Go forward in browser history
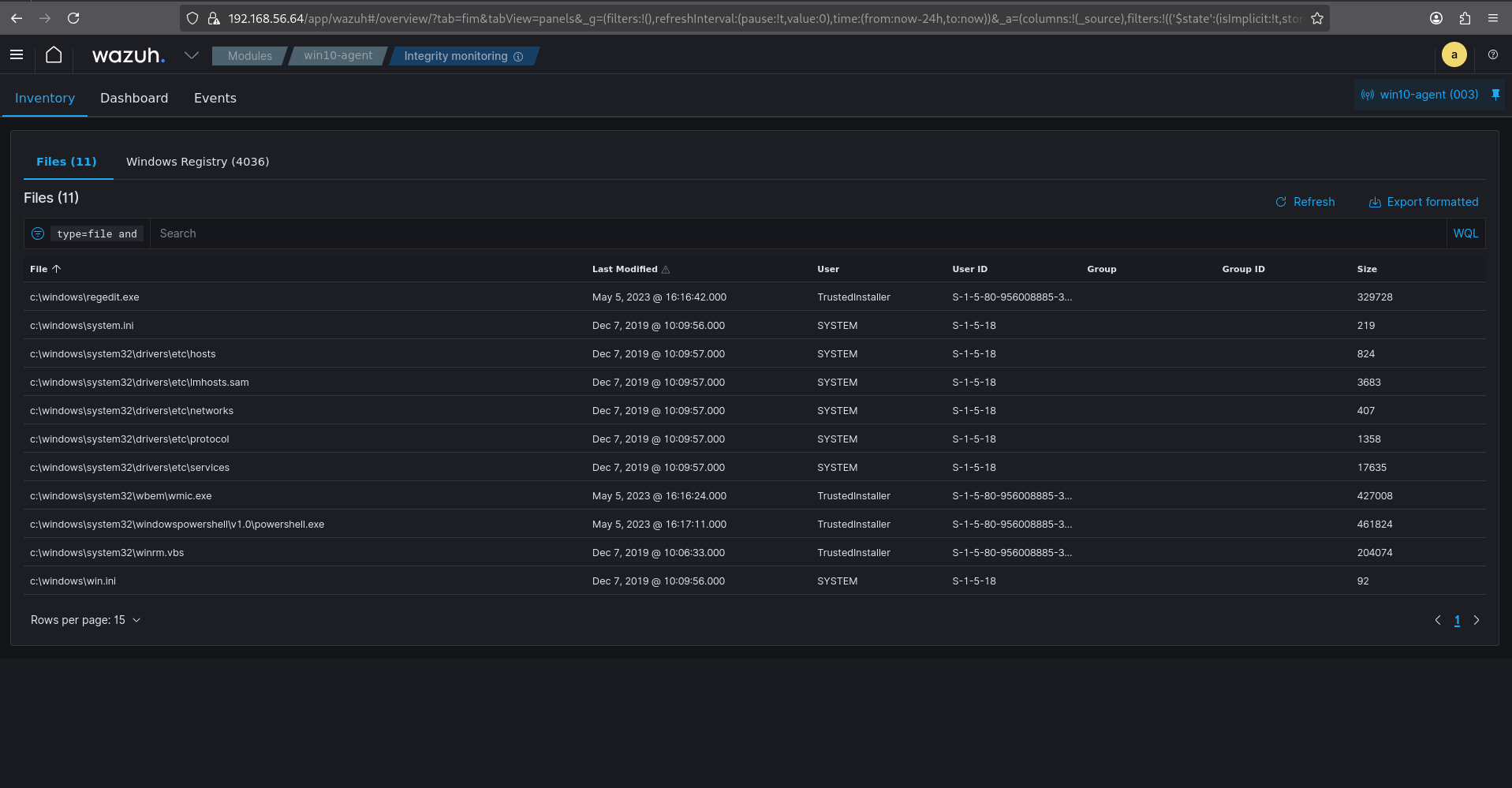Viewport: 1512px width, 788px height. [x=45, y=18]
